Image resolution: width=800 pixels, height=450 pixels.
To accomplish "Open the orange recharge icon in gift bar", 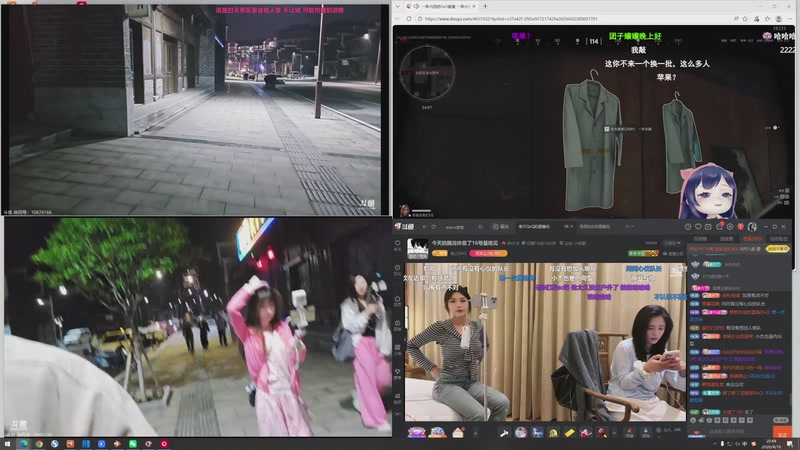I will (x=630, y=433).
